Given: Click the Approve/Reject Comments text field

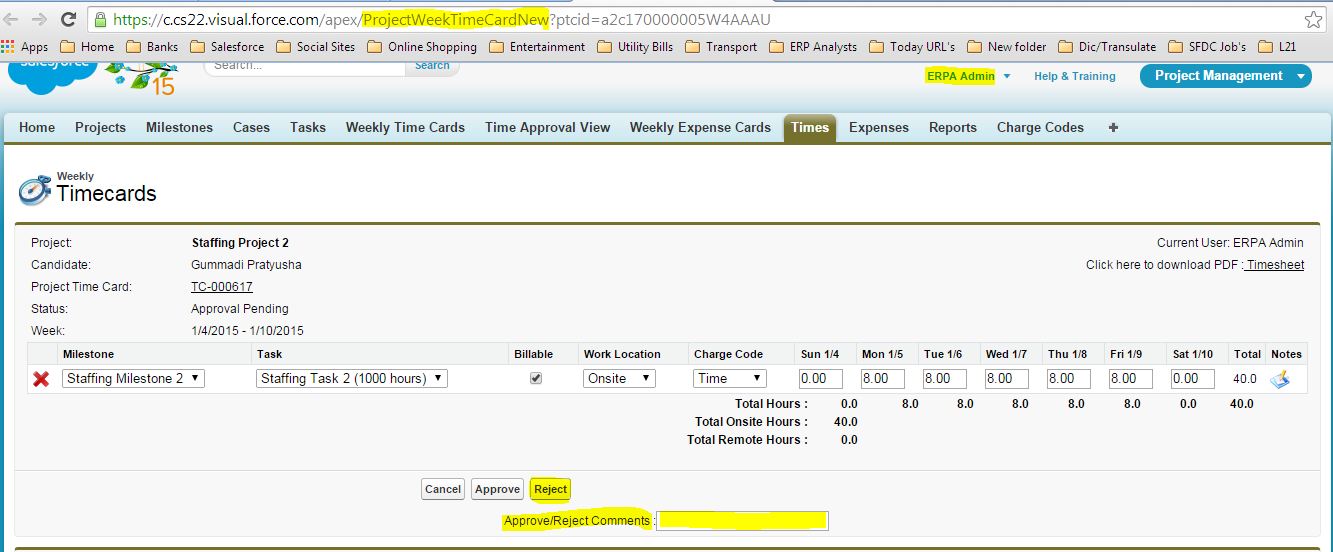Looking at the screenshot, I should 742,521.
